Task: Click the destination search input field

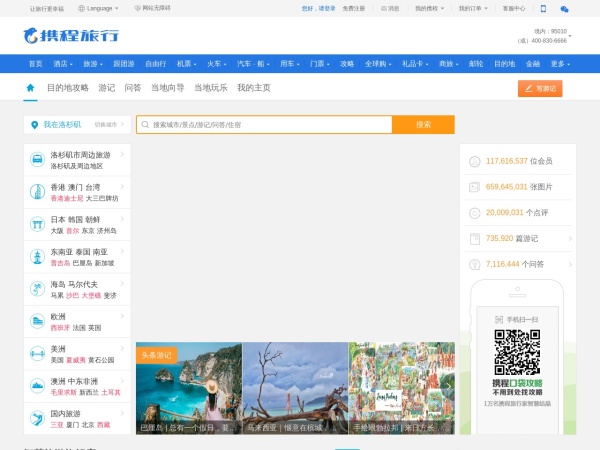Action: pyautogui.click(x=265, y=125)
